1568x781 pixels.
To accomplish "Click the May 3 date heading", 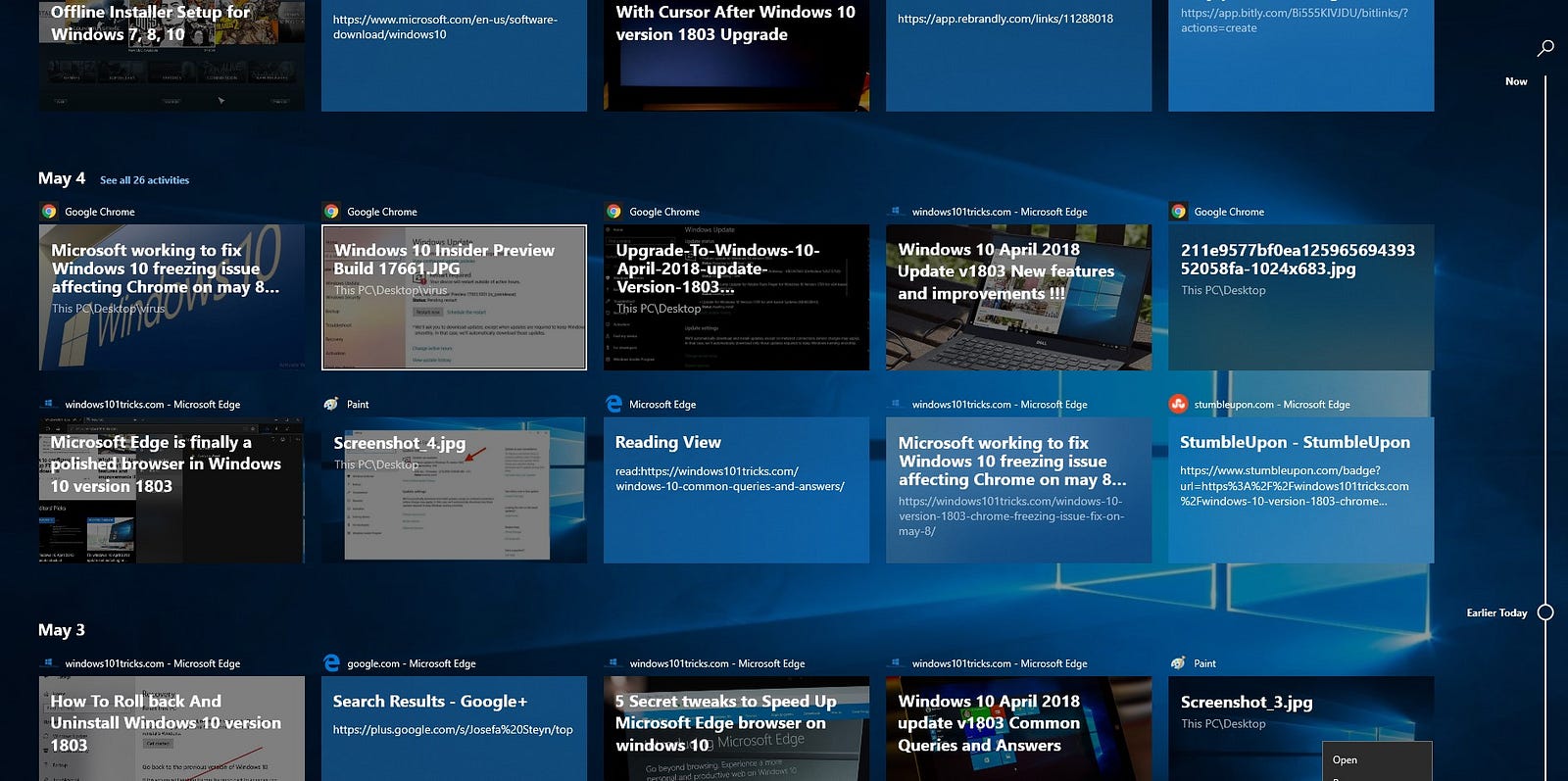I will [x=62, y=630].
